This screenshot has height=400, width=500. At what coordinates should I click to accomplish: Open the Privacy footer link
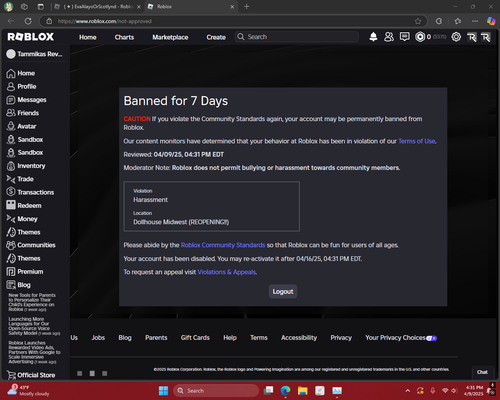pos(341,338)
